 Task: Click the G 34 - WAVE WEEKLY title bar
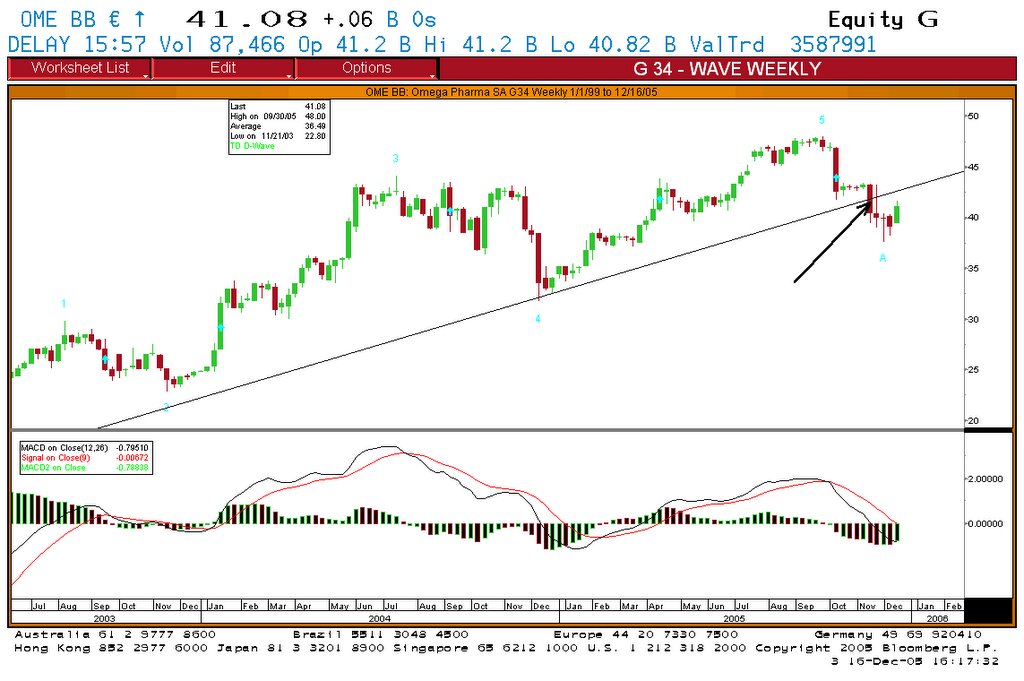pyautogui.click(x=728, y=69)
